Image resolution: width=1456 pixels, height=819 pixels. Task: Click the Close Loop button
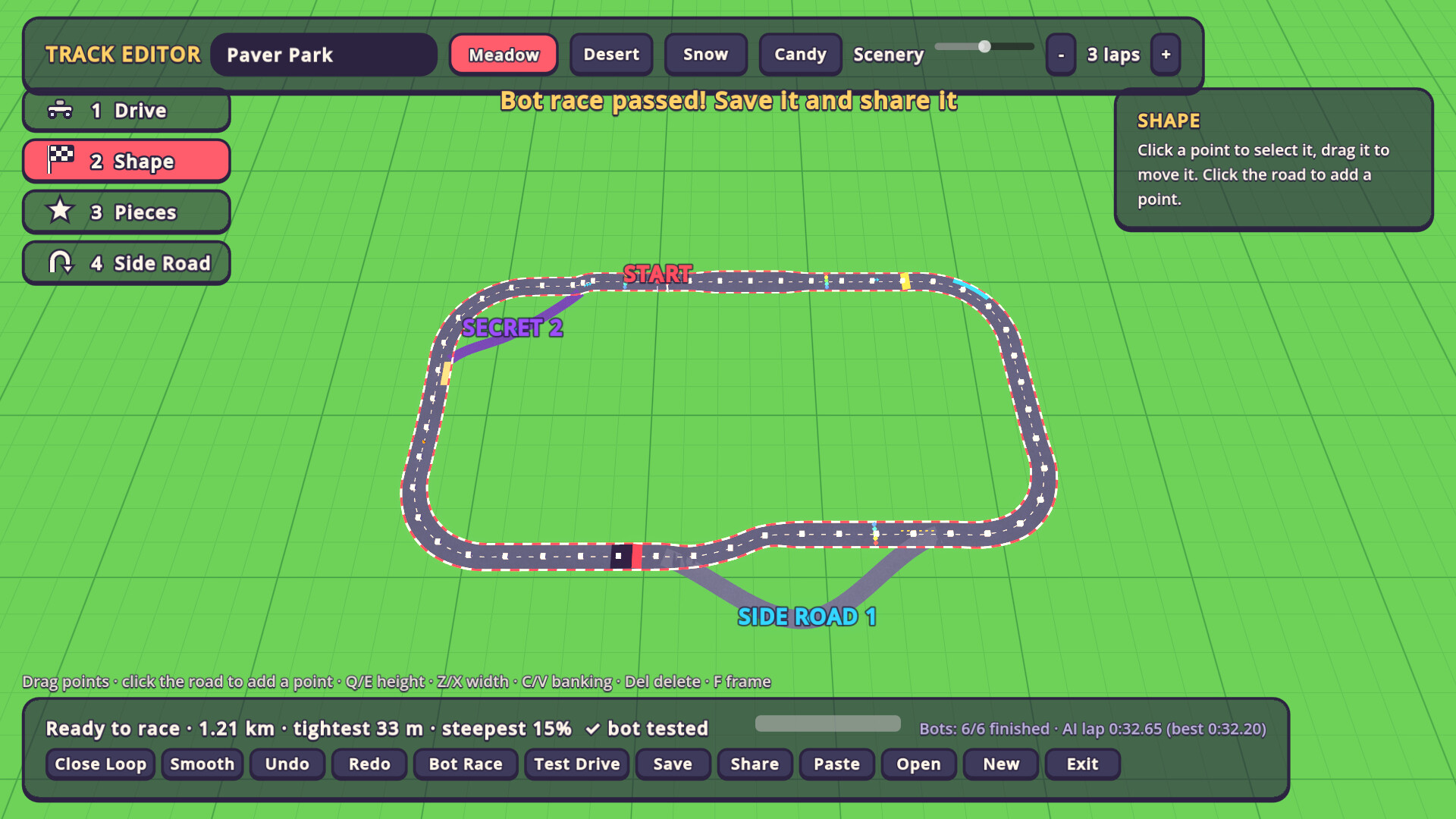click(x=100, y=764)
